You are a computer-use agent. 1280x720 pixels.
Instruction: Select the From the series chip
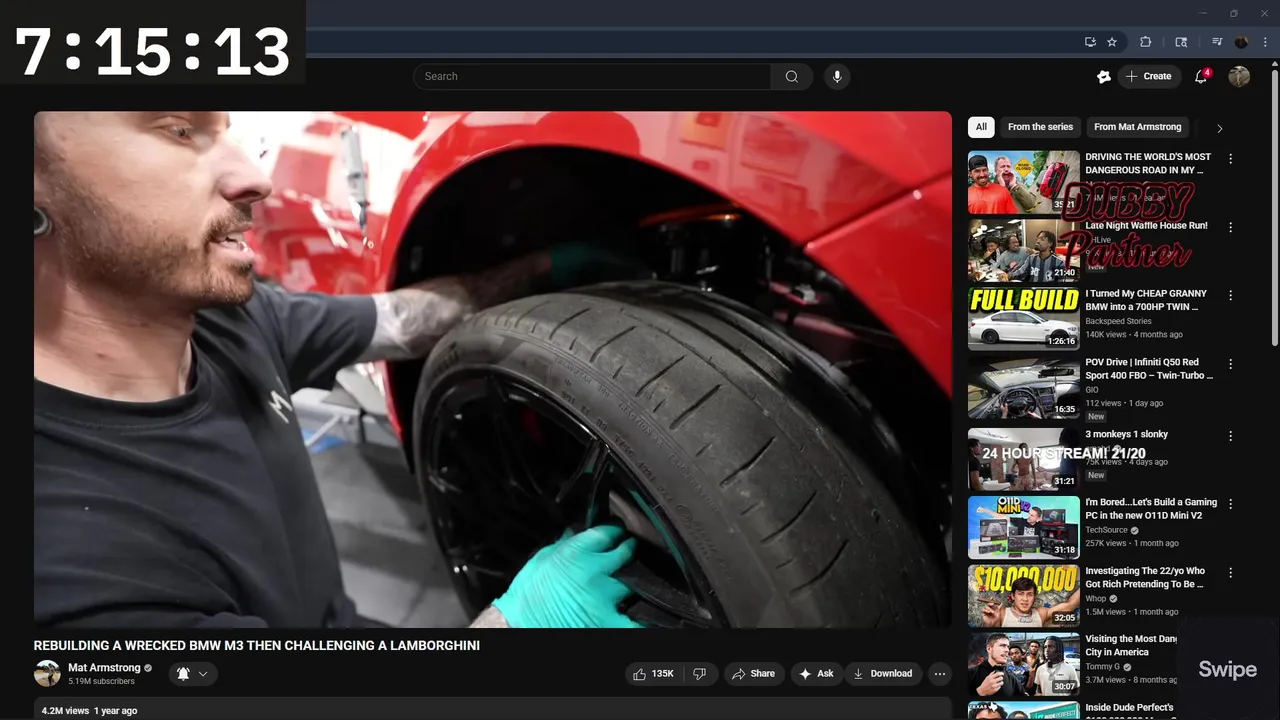(1040, 127)
